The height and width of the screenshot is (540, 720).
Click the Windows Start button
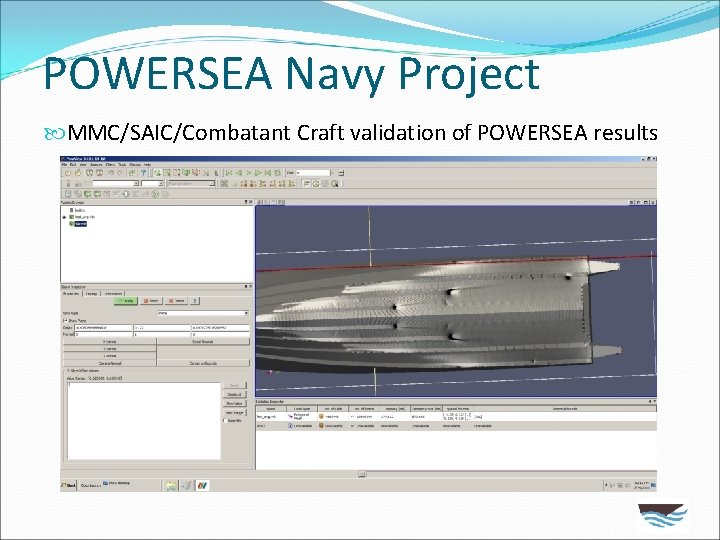pos(69,485)
